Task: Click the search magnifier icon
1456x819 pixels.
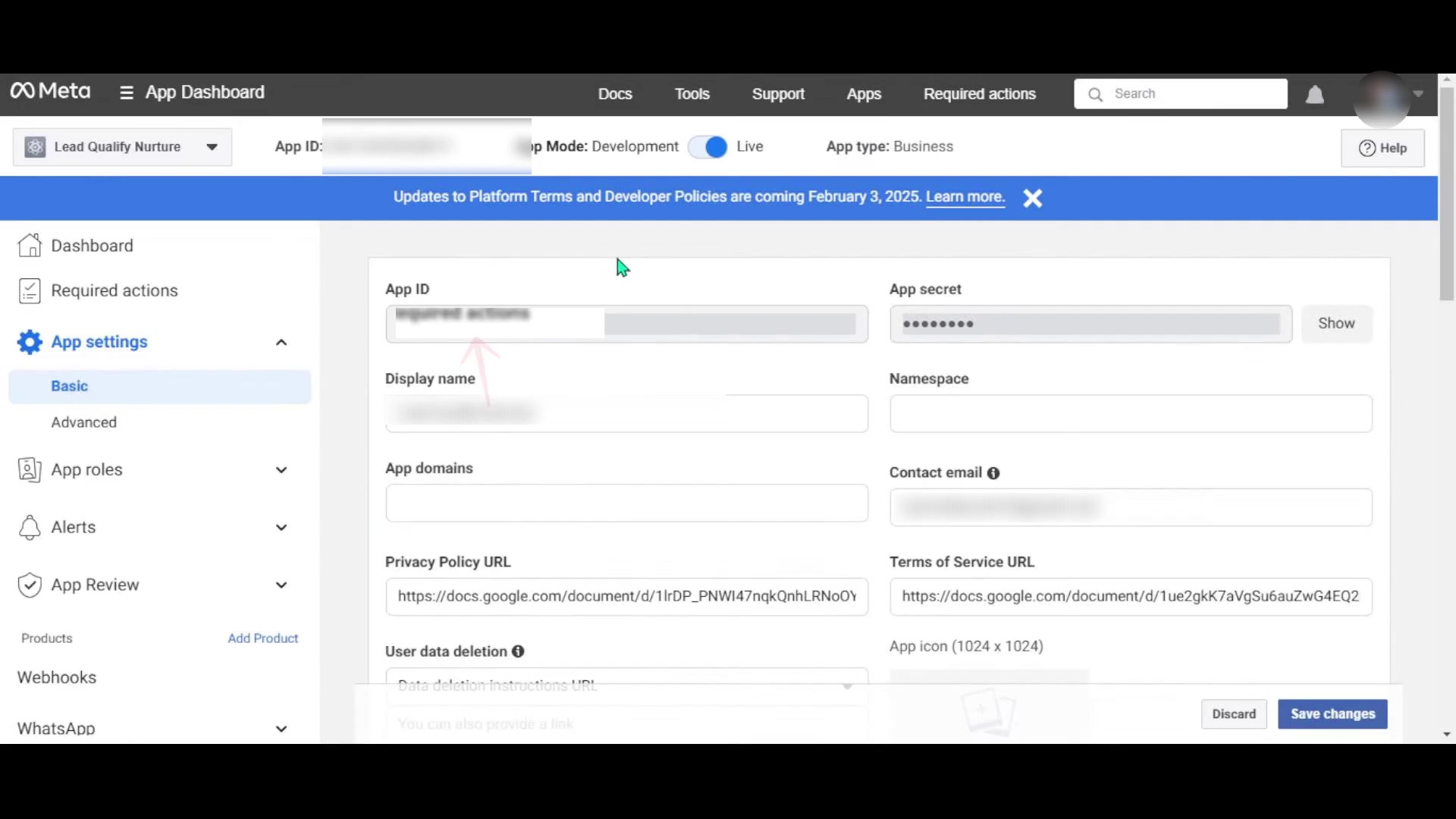Action: (1095, 94)
